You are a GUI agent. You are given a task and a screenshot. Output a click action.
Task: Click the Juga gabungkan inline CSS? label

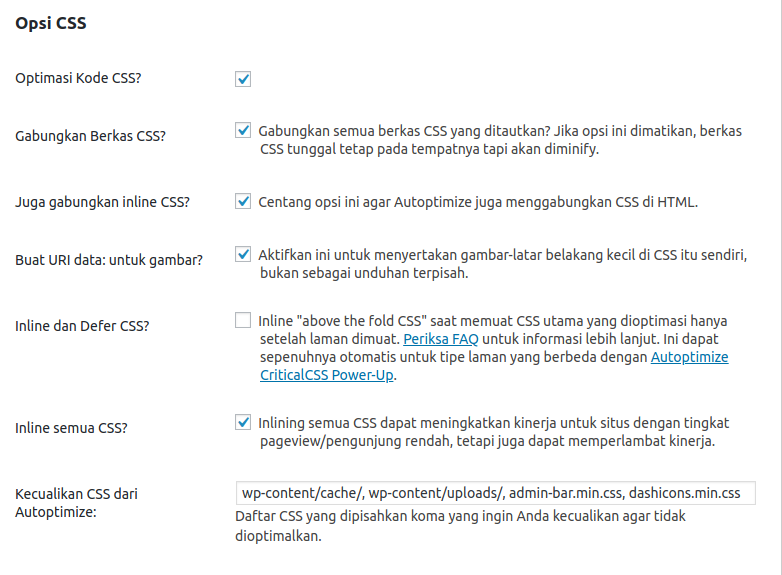click(x=102, y=202)
